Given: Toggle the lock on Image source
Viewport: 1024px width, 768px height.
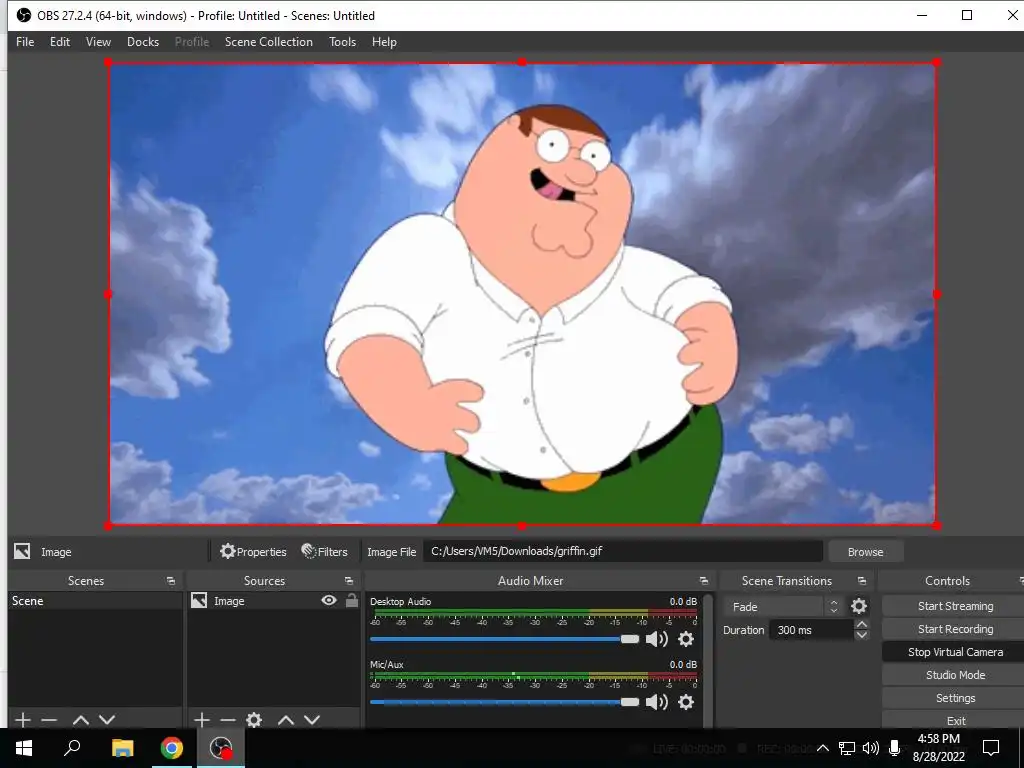Looking at the screenshot, I should pyautogui.click(x=351, y=600).
